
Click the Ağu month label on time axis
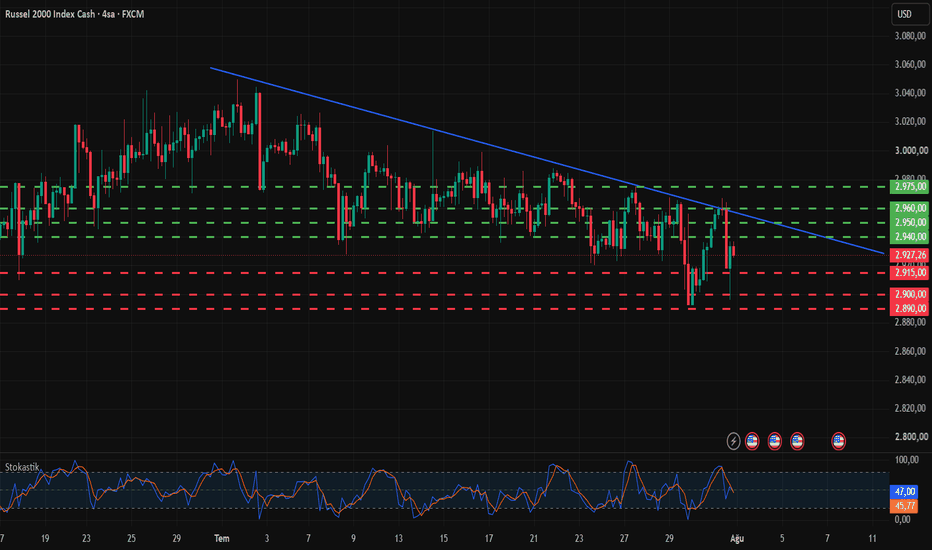tap(737, 539)
